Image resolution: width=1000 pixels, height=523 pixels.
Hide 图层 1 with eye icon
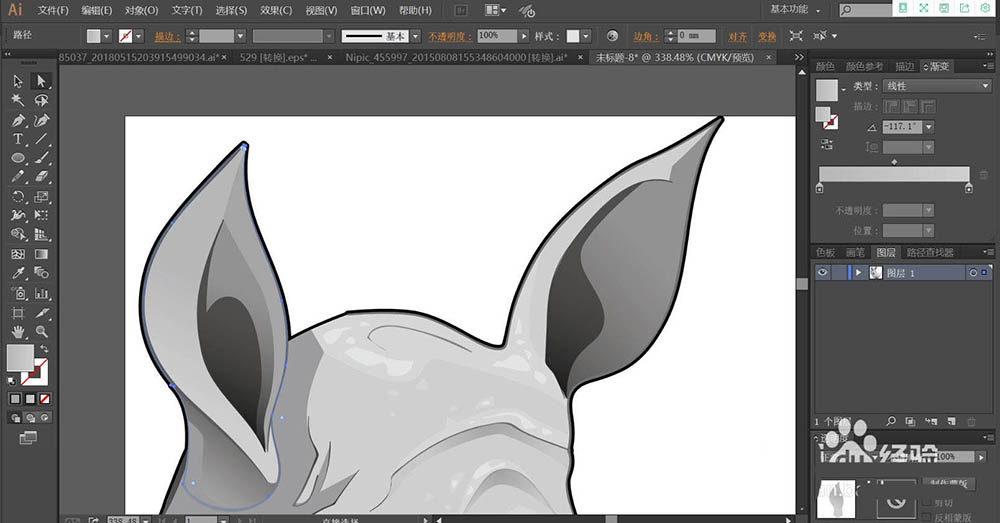[823, 273]
